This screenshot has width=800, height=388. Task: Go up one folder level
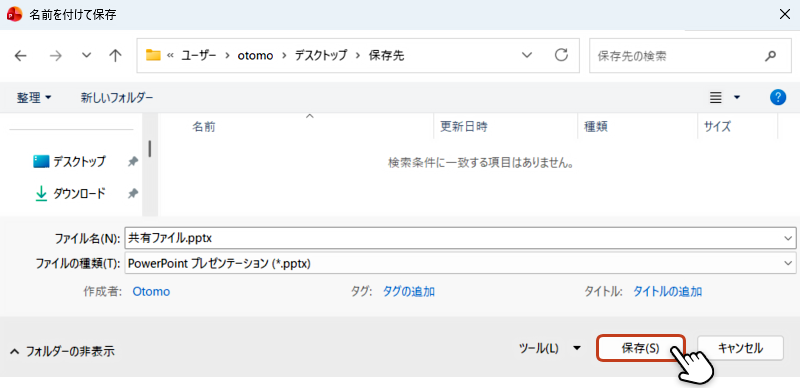(x=115, y=56)
